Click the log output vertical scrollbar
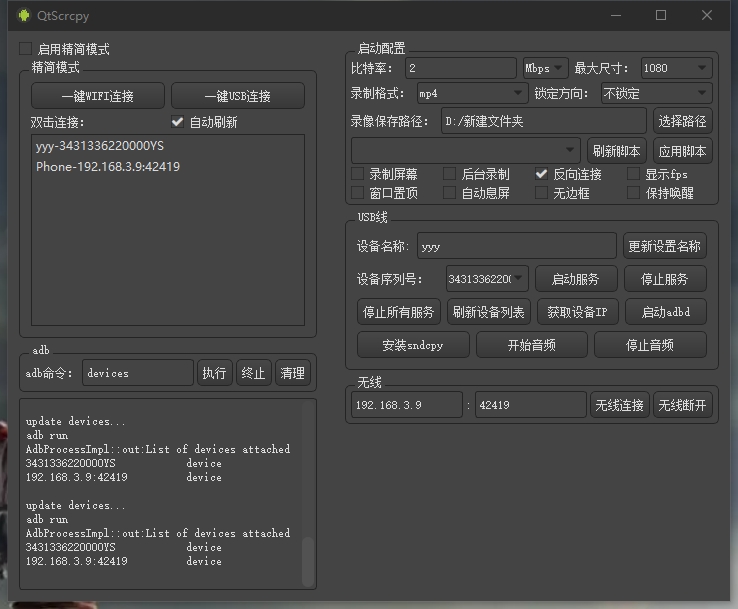738x609 pixels. coord(308,558)
